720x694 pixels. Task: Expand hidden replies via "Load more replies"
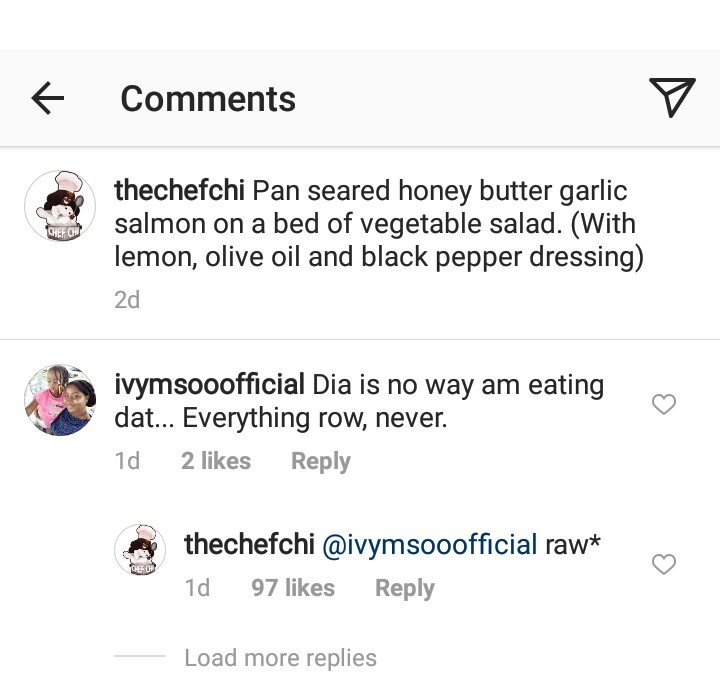[280, 658]
